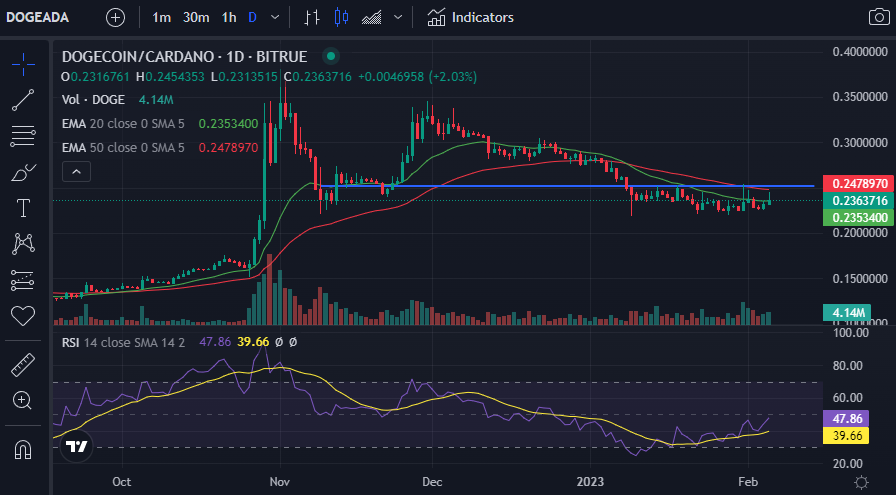Click the Oct date label on the time axis
Viewport: 896px width, 495px height.
pos(121,482)
